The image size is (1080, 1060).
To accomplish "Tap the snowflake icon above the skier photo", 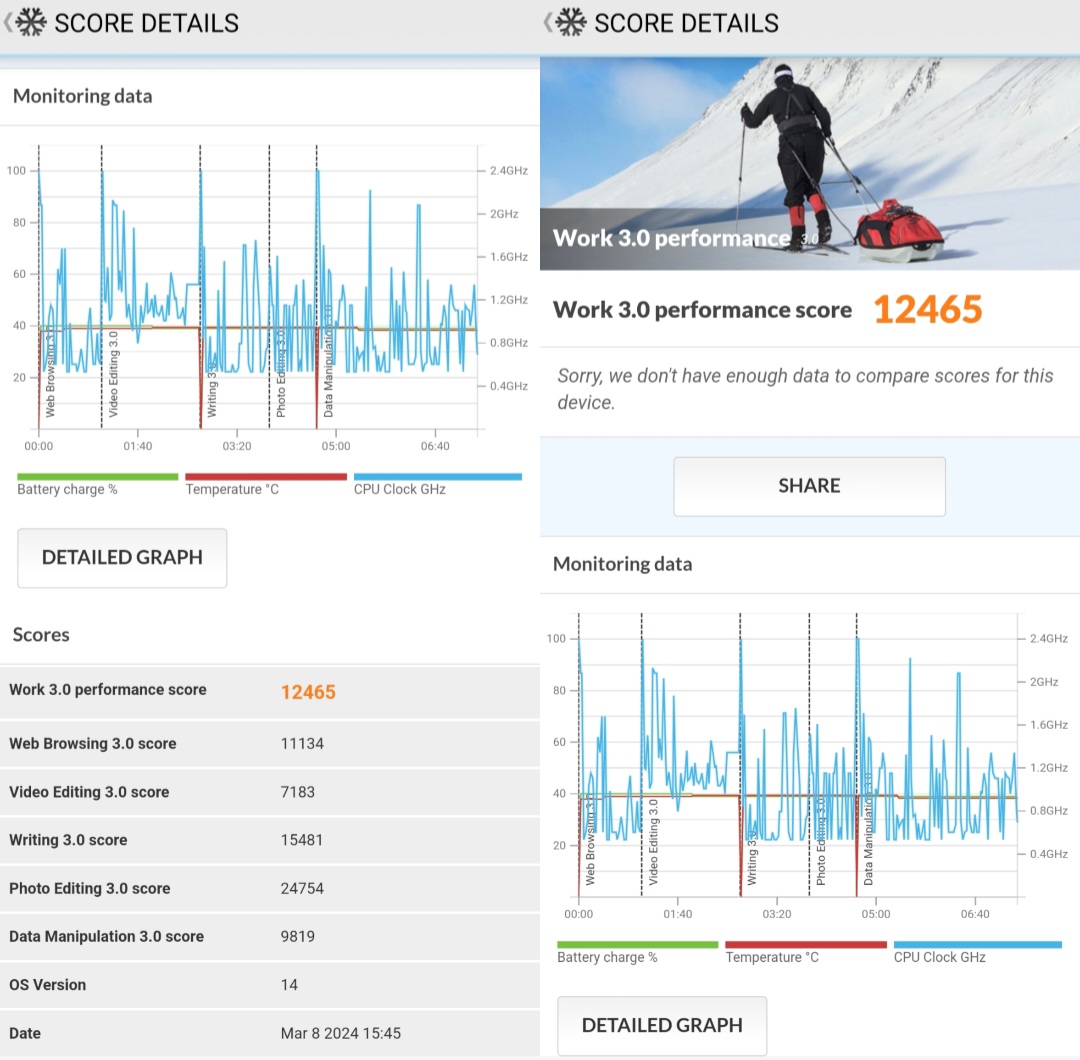I will (x=571, y=23).
